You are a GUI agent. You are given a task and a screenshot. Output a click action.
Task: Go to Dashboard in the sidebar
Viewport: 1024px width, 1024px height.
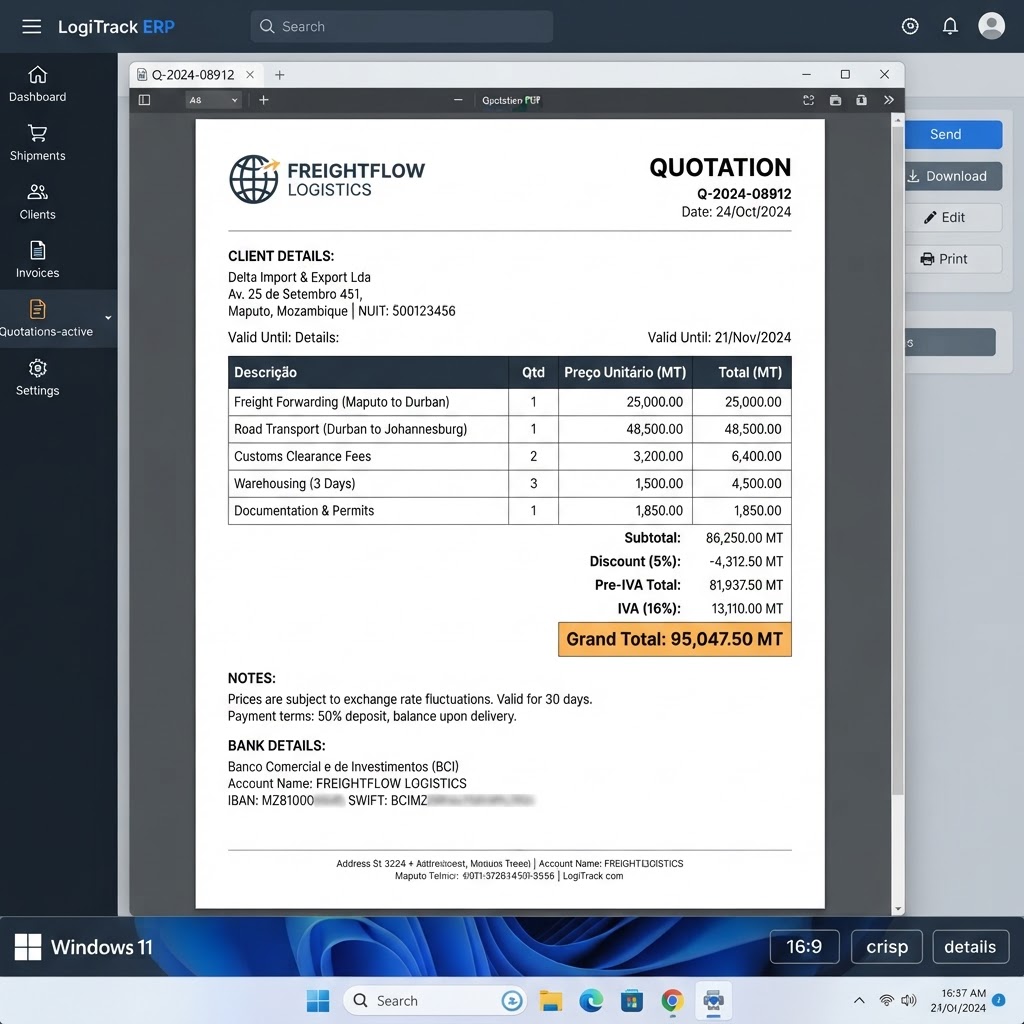(x=37, y=84)
